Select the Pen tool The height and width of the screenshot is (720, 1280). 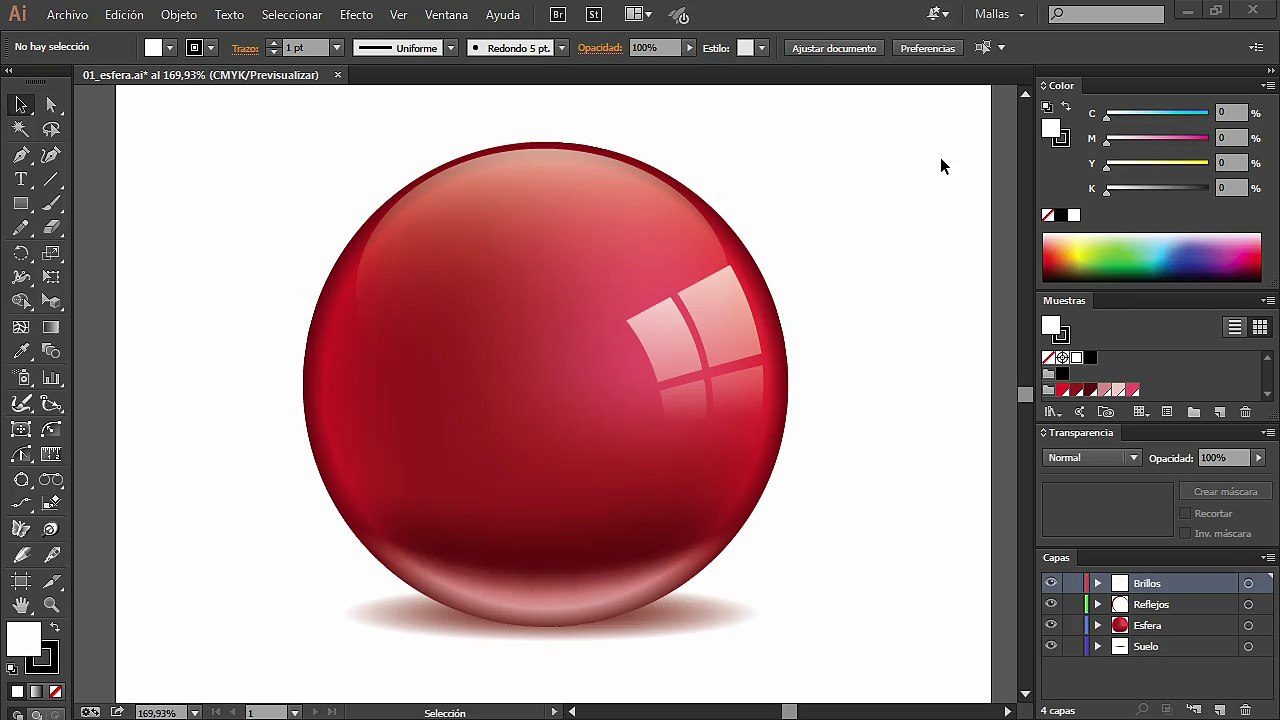tap(21, 155)
